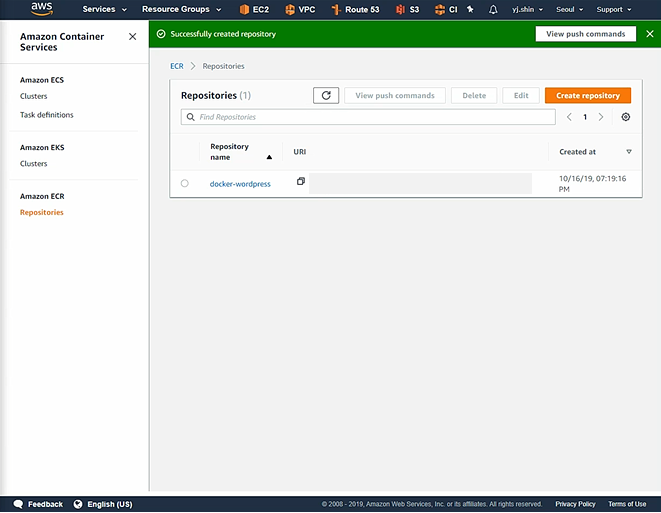Viewport: 661px width, 513px height.
Task: Open the docker-wordpress repository link
Action: (x=240, y=184)
